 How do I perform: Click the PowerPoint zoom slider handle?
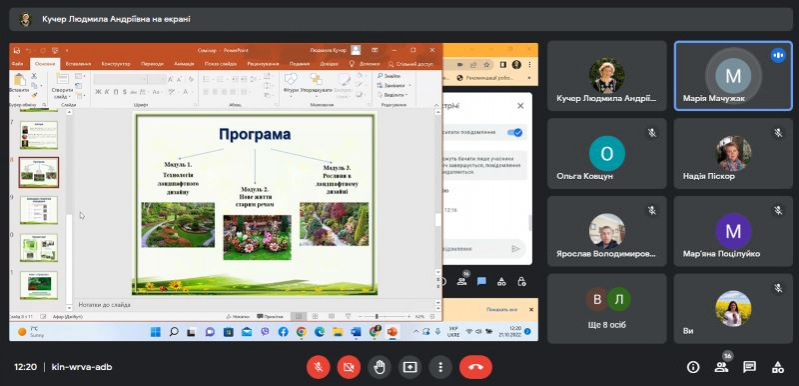(x=377, y=316)
